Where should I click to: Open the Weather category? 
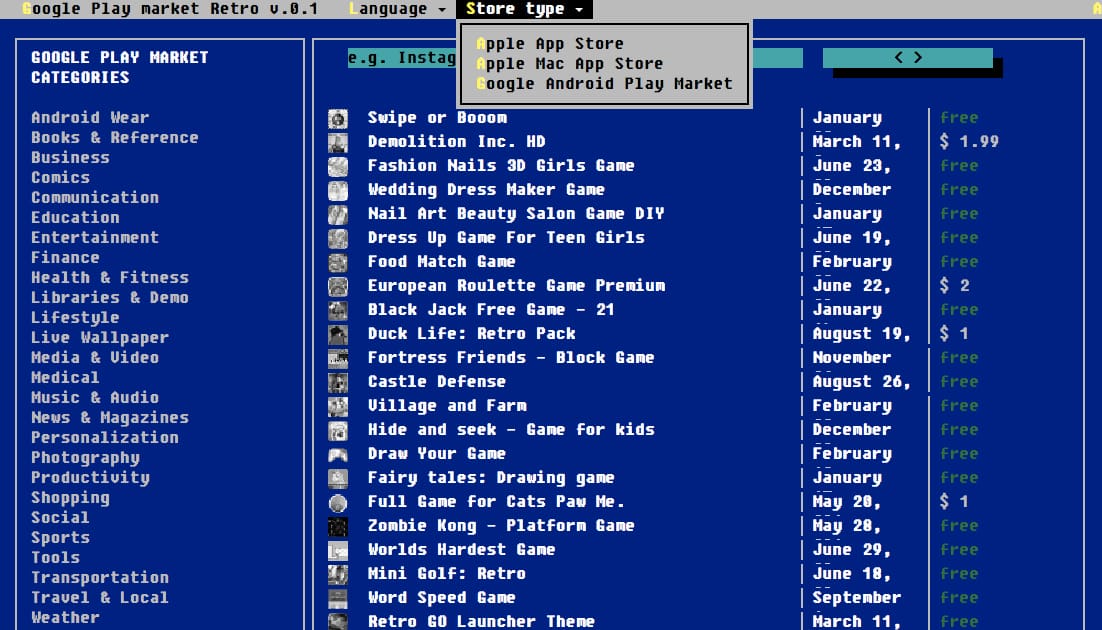(65, 618)
